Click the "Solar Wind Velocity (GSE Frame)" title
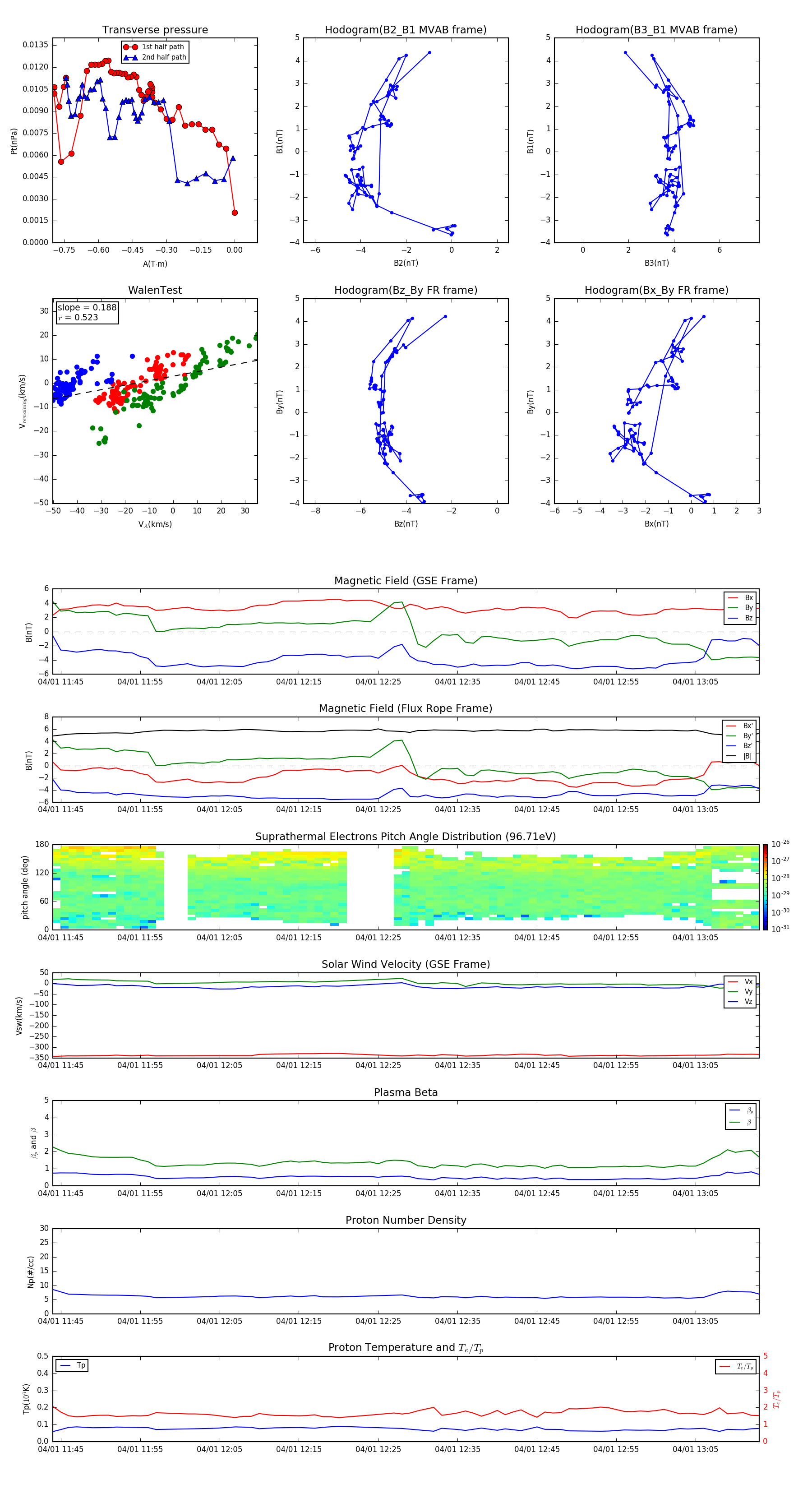Image resolution: width=812 pixels, height=1489 pixels. click(406, 964)
